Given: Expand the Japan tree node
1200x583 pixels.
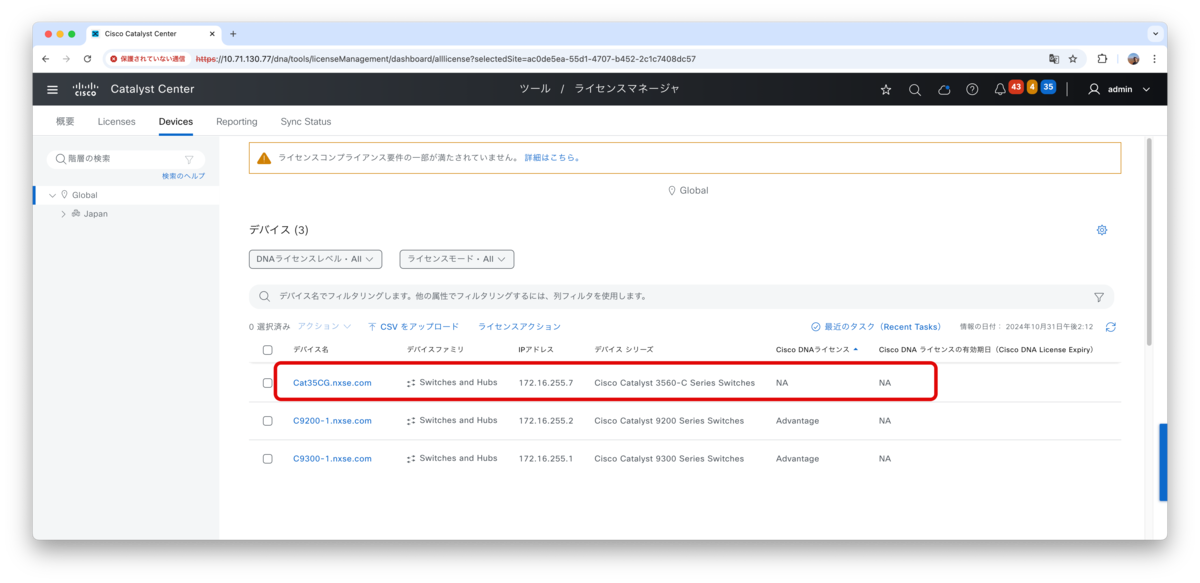Looking at the screenshot, I should pos(63,214).
